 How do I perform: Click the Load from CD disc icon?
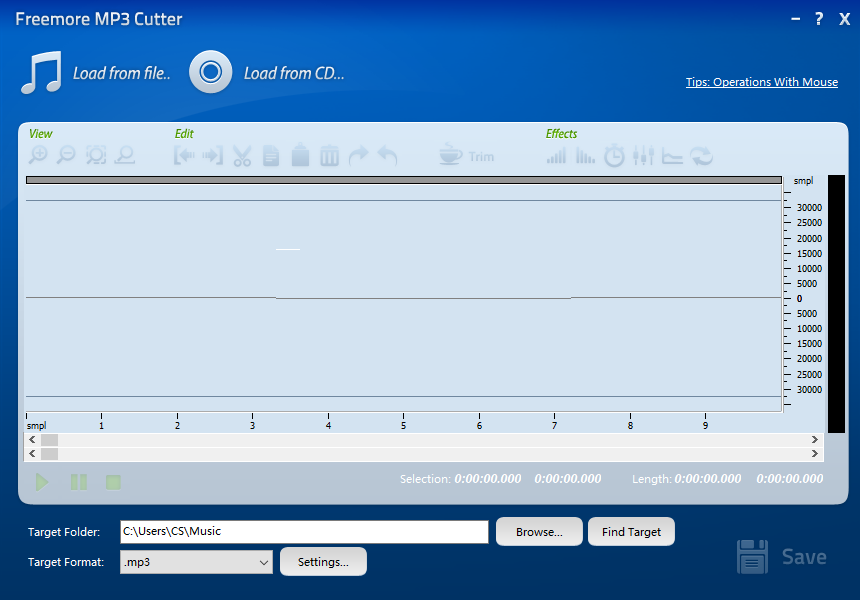[210, 72]
